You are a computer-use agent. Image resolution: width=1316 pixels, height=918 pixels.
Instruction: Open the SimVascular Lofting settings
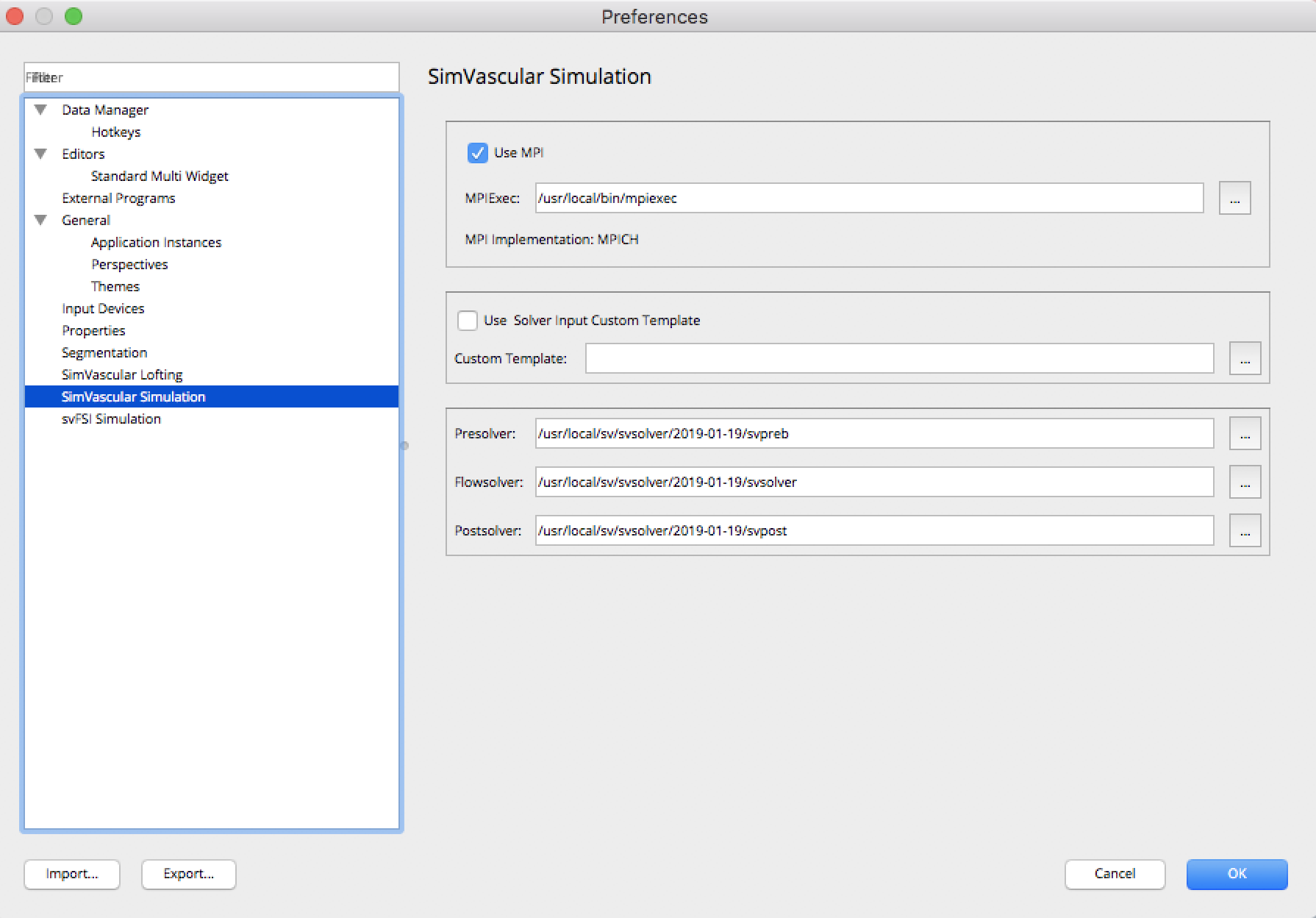point(122,374)
